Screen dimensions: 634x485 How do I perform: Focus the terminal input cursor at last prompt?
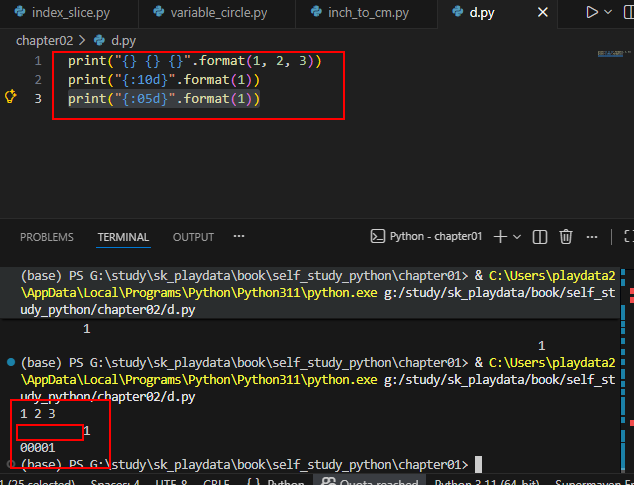478,464
